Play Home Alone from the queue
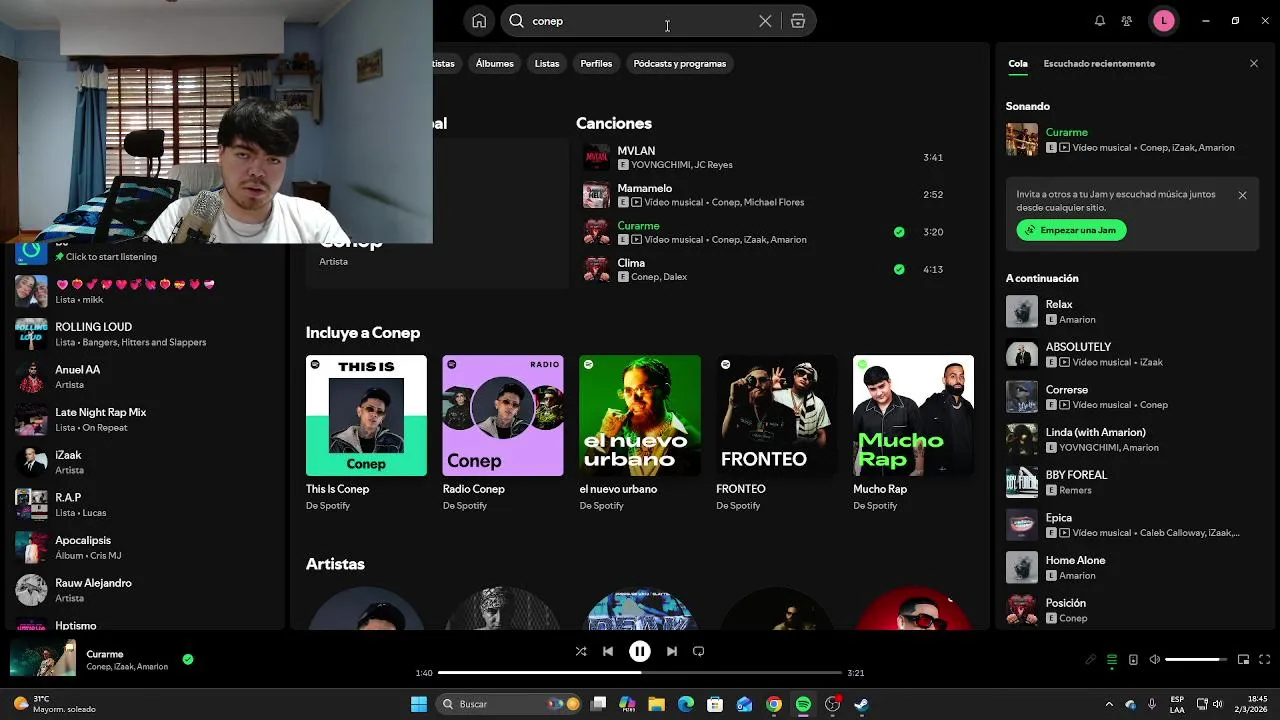This screenshot has width=1280, height=720. point(1132,568)
